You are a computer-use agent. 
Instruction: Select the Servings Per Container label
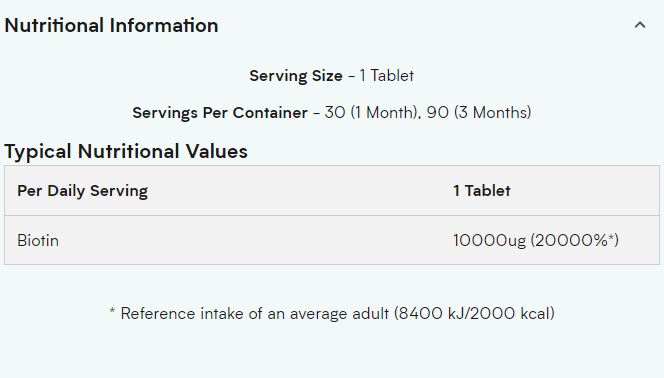[220, 113]
